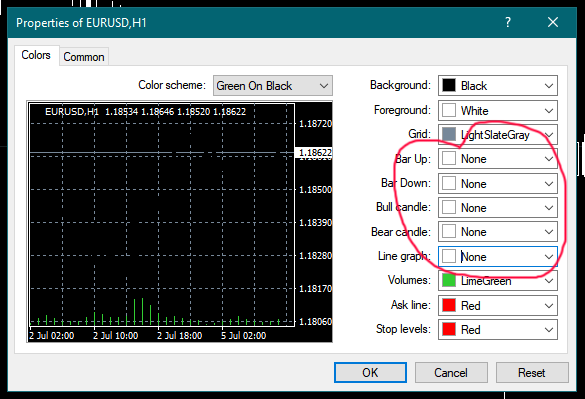Viewport: 585px width, 399px height.
Task: Click the 'Bull candle:' label
Action: click(x=403, y=207)
